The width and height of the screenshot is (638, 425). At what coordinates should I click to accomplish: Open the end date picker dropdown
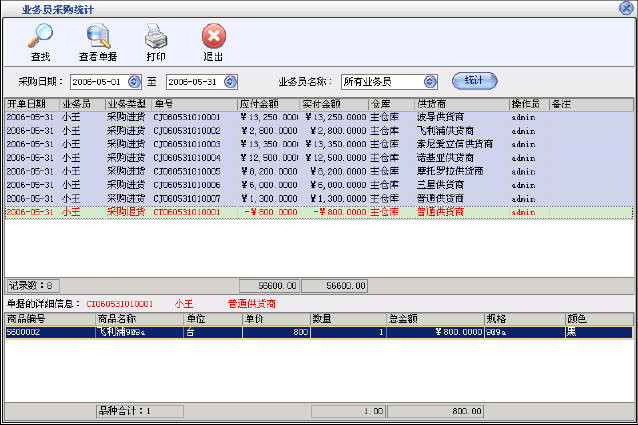[x=234, y=81]
